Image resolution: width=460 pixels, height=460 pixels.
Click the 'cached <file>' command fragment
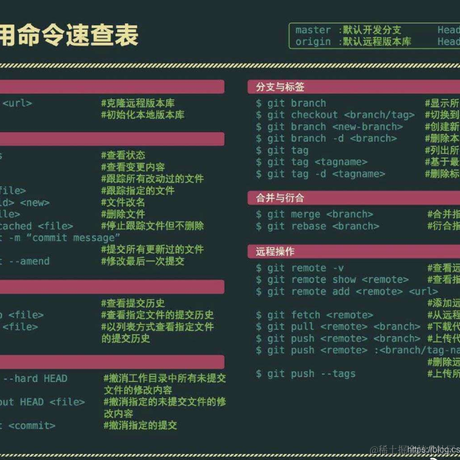pyautogui.click(x=36, y=226)
